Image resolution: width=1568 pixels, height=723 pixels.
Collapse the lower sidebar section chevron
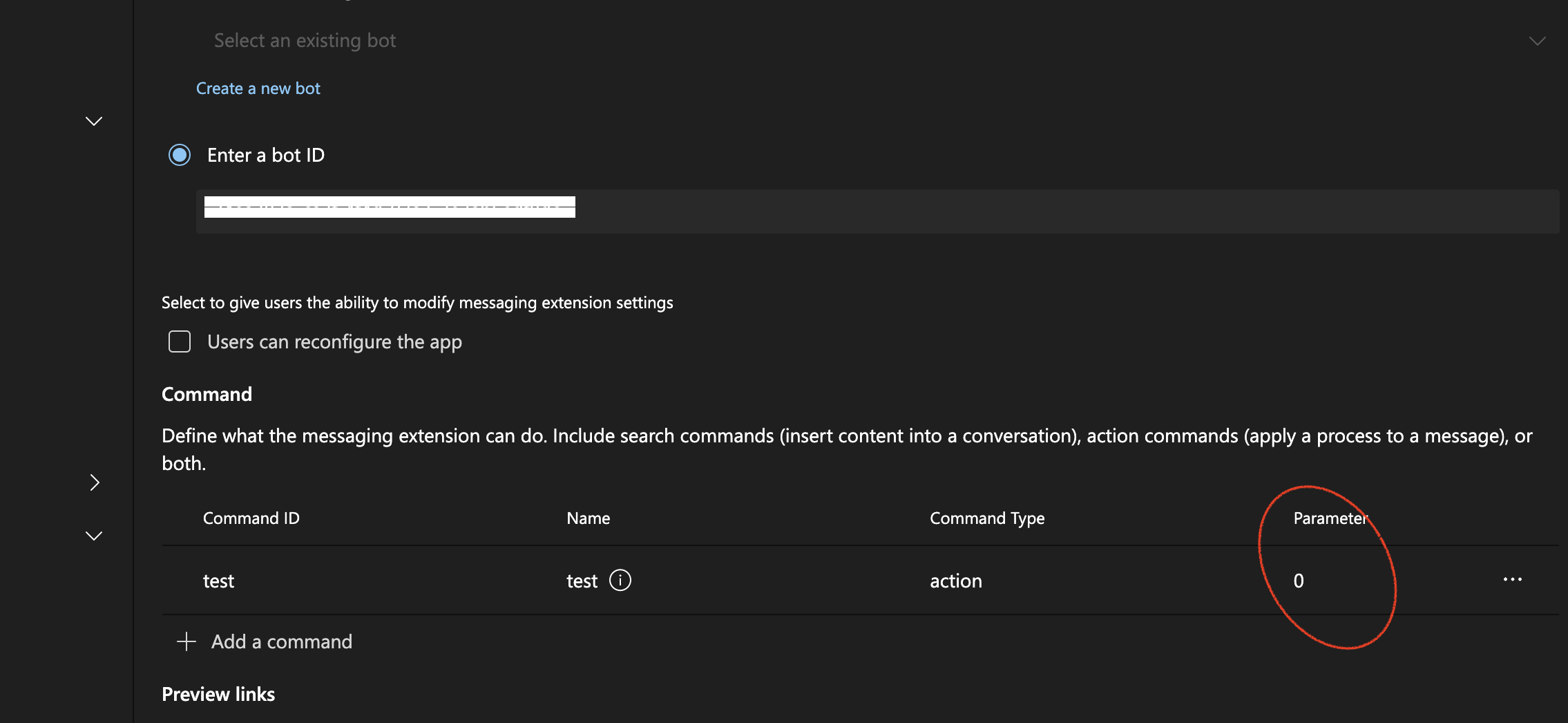tap(94, 536)
